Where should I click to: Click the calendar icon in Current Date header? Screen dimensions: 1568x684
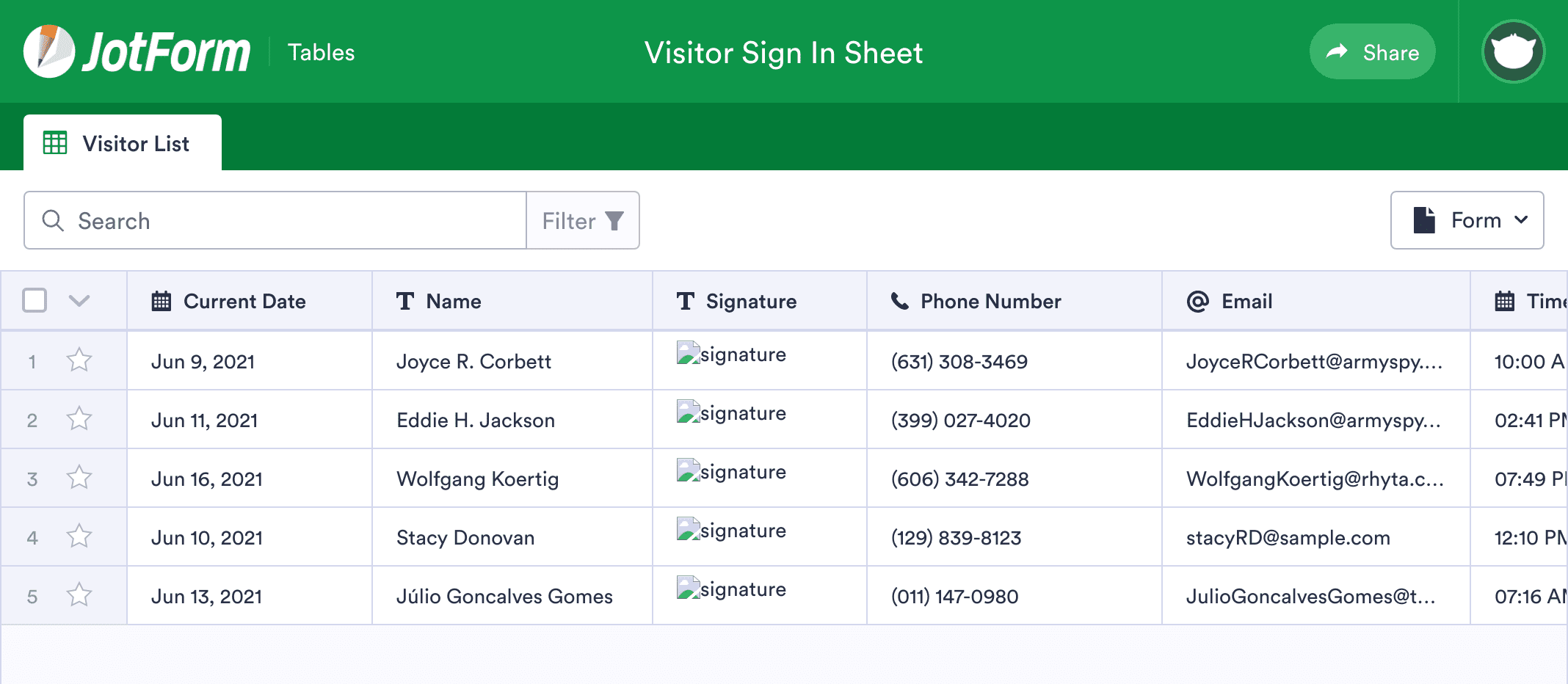(161, 301)
